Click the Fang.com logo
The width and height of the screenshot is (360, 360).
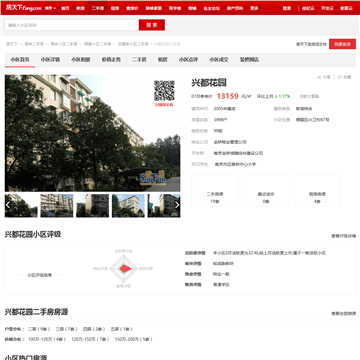point(23,8)
